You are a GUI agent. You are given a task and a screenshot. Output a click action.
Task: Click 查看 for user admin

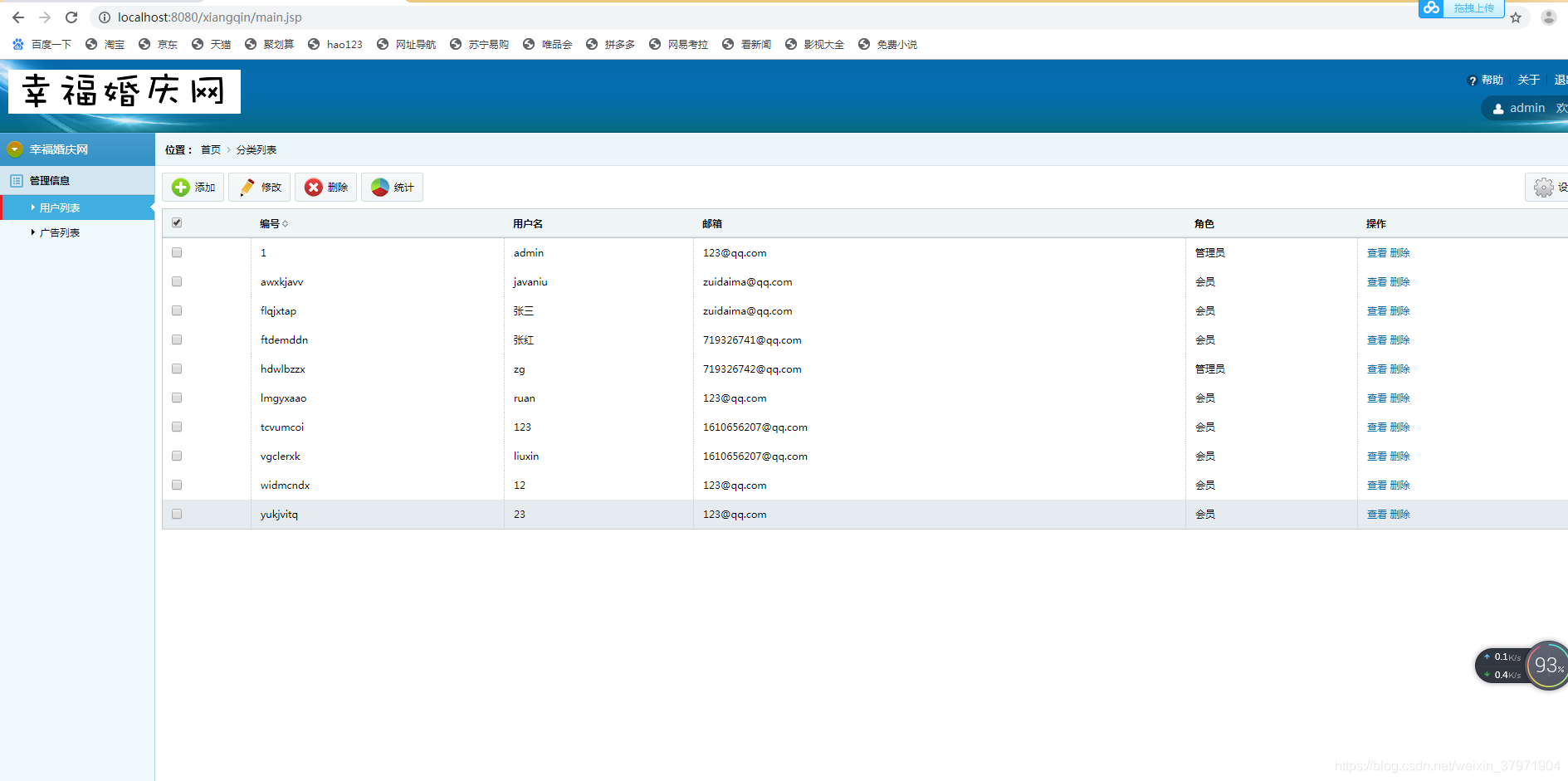pyautogui.click(x=1377, y=253)
